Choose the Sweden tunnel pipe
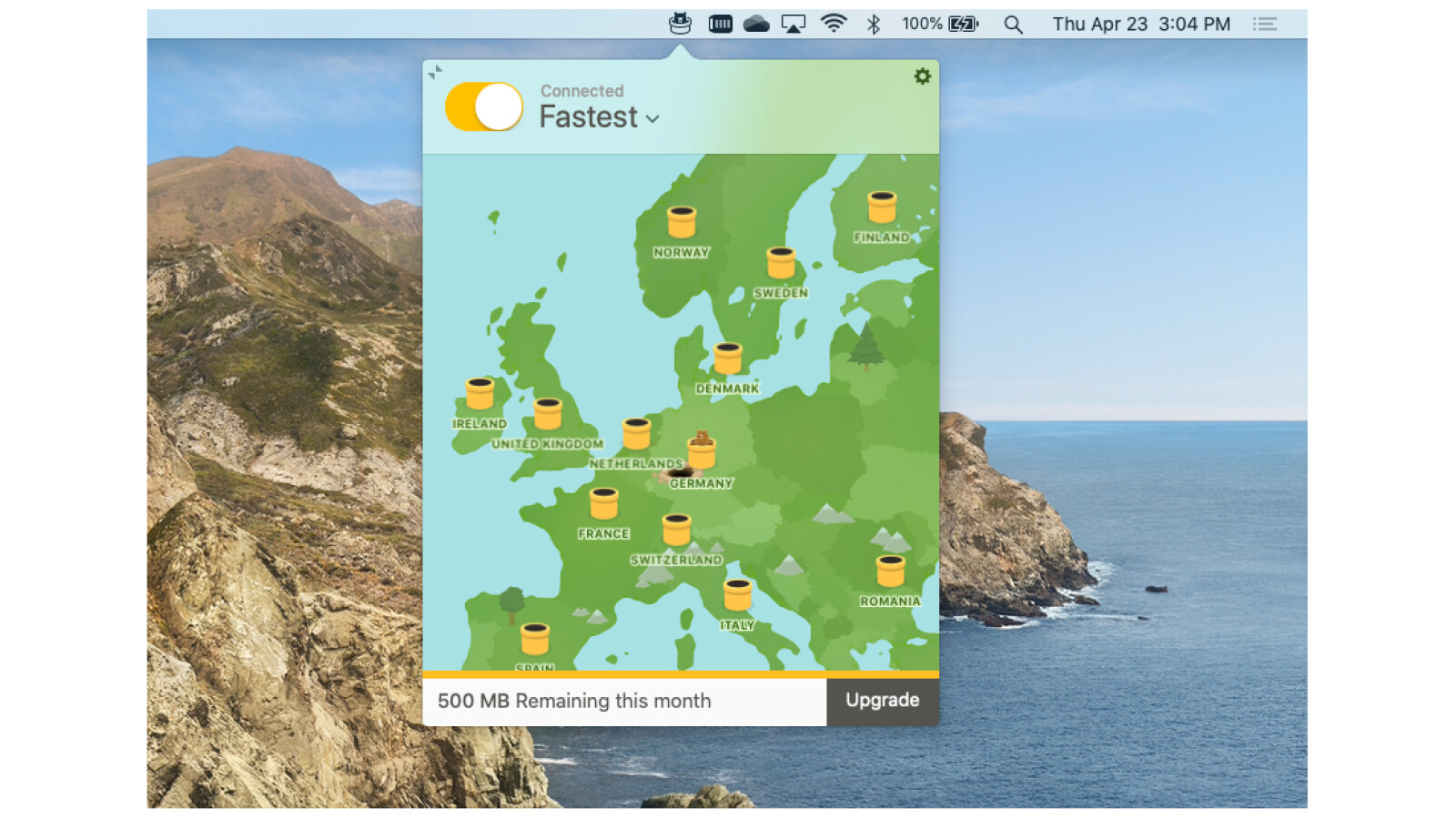Image resolution: width=1456 pixels, height=819 pixels. (x=781, y=264)
